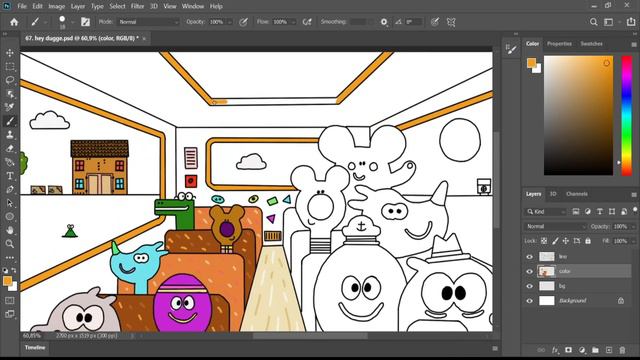Select the Rectangular Marquee tool
Viewport: 640px width, 360px height.
[10, 67]
